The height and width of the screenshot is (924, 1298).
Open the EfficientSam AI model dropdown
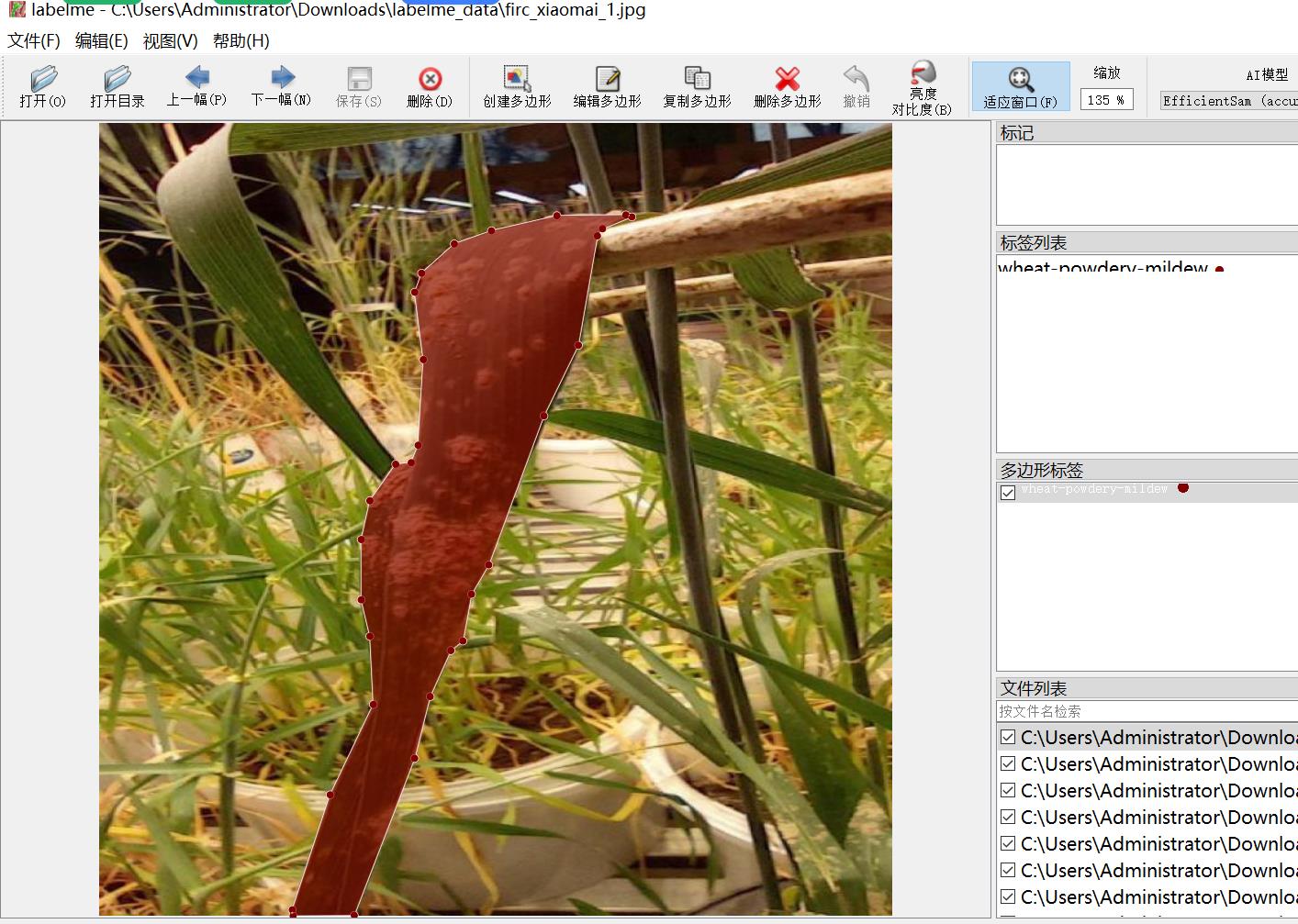click(1228, 101)
